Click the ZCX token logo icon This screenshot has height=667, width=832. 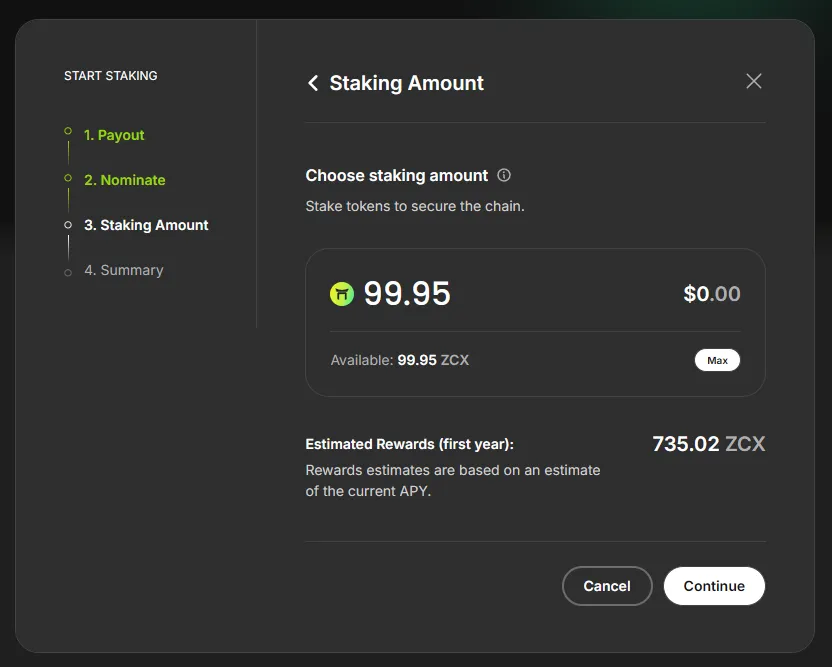coord(342,294)
